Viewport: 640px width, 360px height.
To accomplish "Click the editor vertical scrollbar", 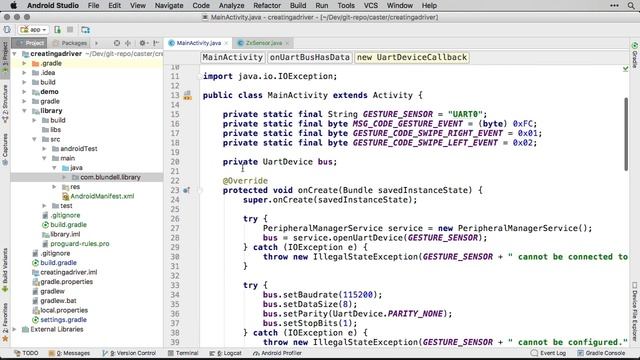I will click(x=626, y=134).
